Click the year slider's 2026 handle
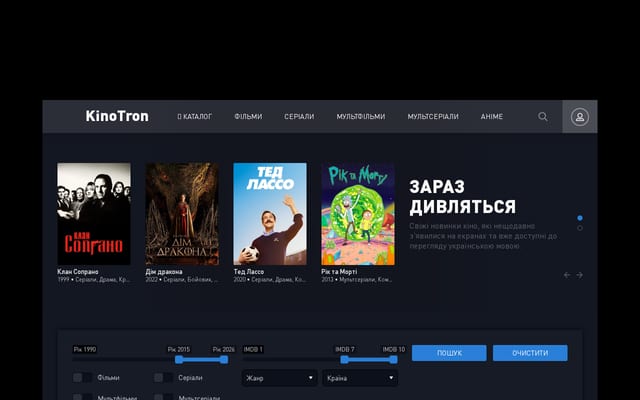Screen dimensions: 640x400 pos(224,360)
